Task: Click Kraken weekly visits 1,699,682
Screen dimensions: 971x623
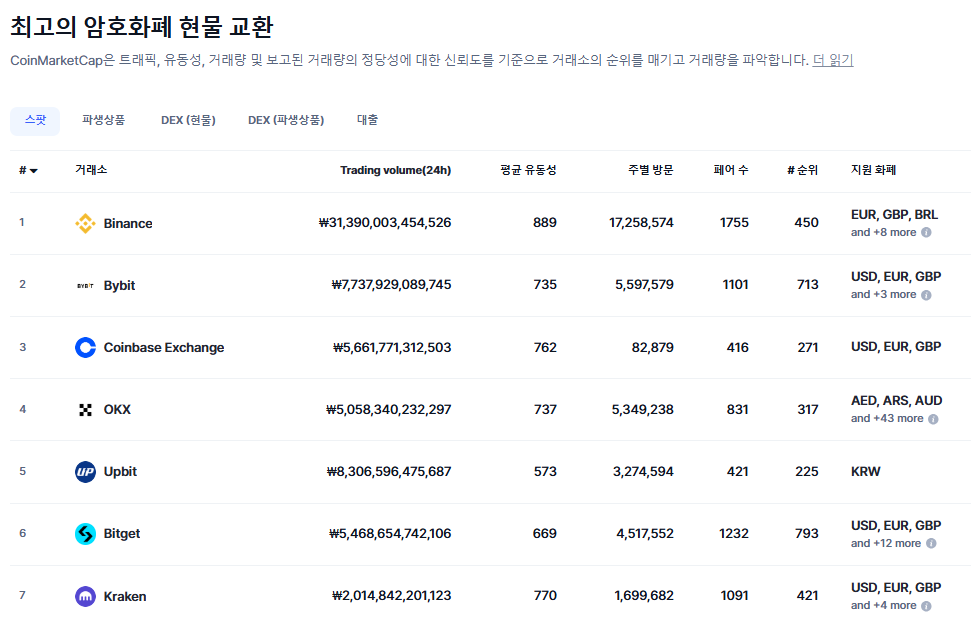Action: click(644, 596)
